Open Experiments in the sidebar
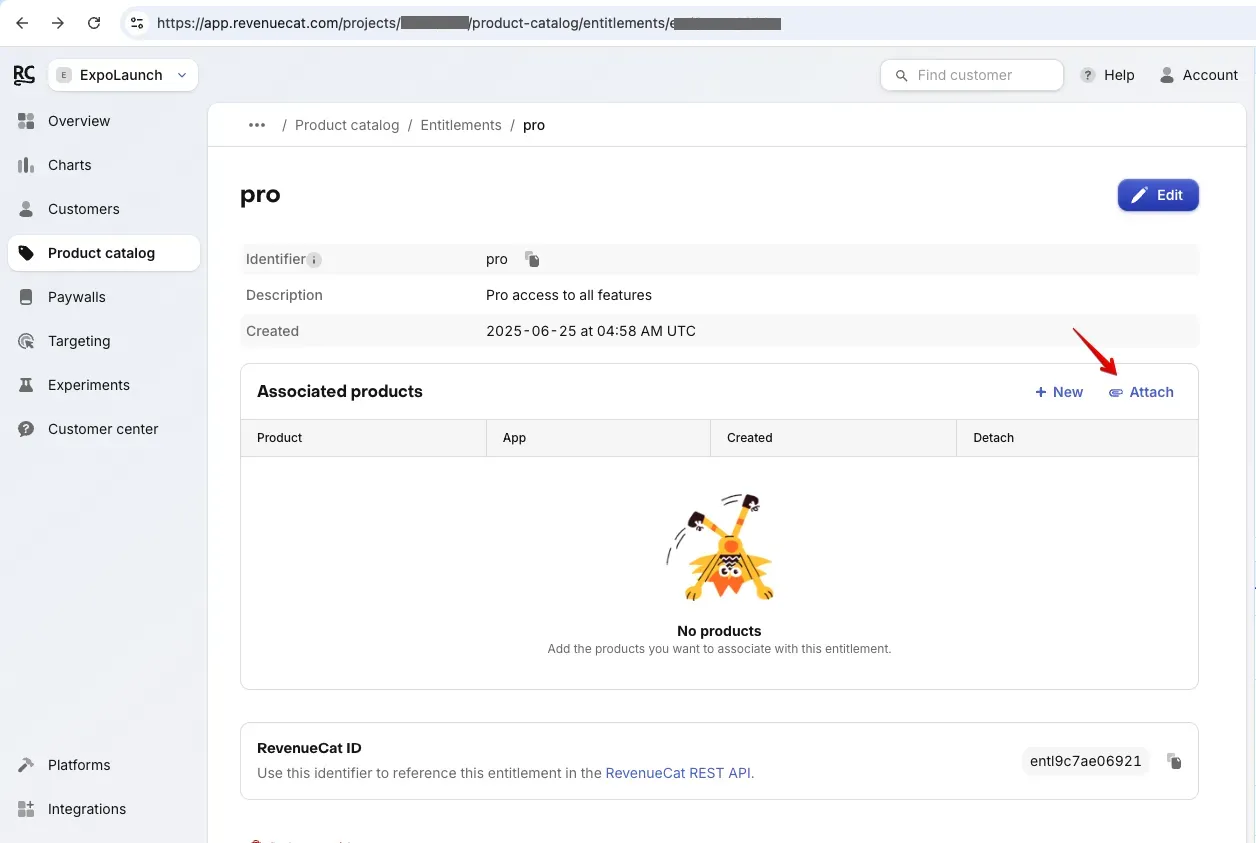The width and height of the screenshot is (1256, 843). click(x=104, y=385)
